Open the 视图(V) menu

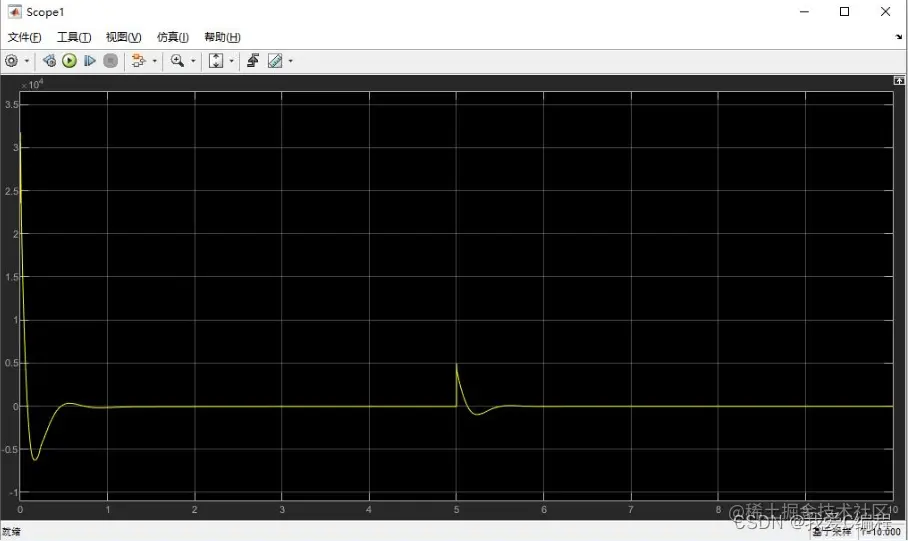(123, 37)
